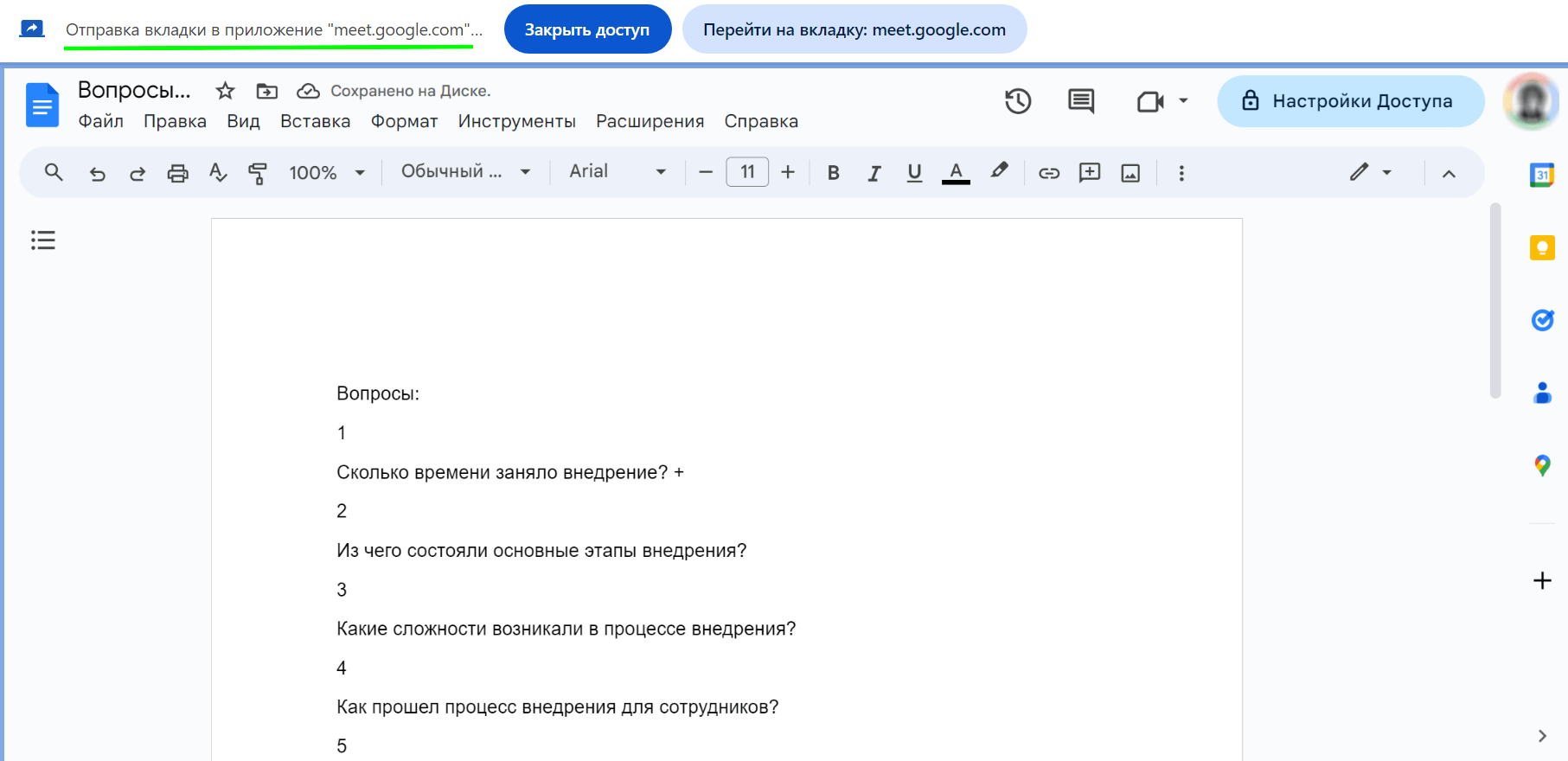The width and height of the screenshot is (1568, 761).
Task: Star the document Вопросы
Action: click(x=225, y=91)
